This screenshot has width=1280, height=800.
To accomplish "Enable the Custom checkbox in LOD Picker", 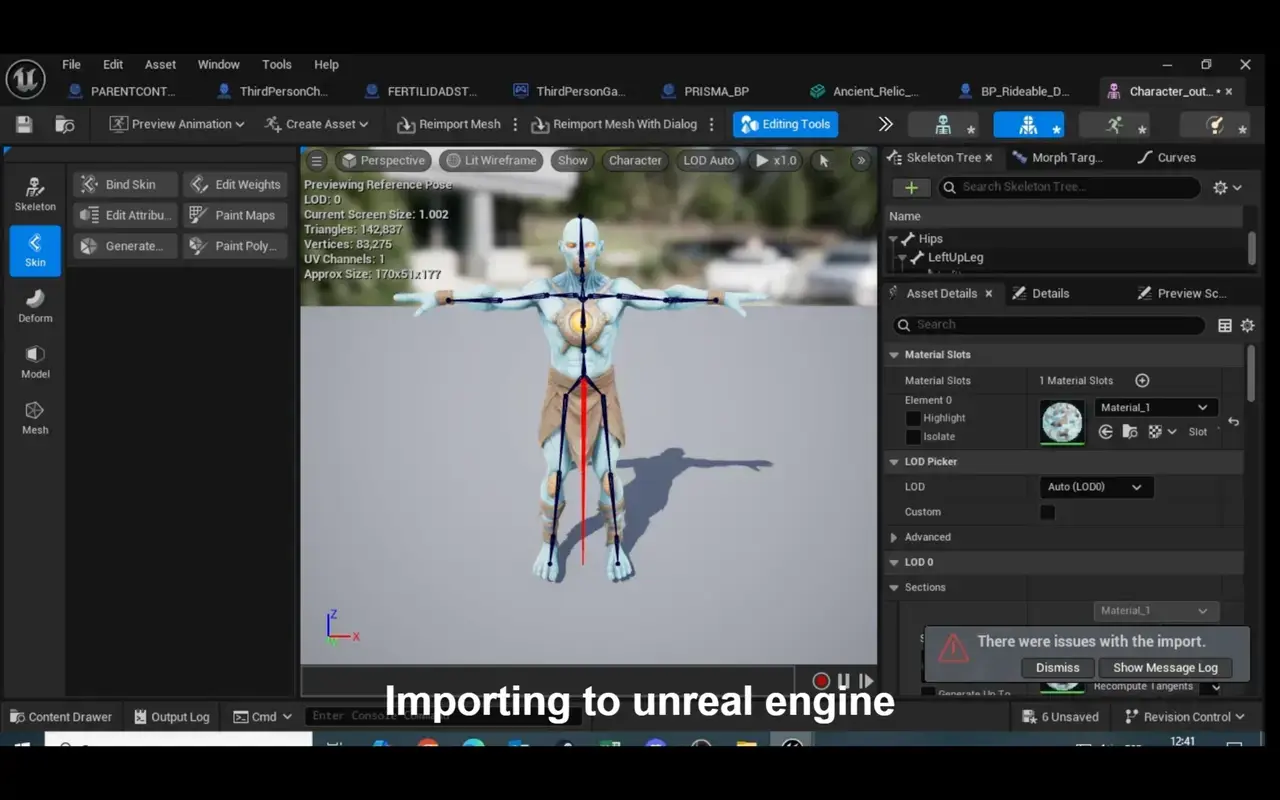I will (1047, 512).
